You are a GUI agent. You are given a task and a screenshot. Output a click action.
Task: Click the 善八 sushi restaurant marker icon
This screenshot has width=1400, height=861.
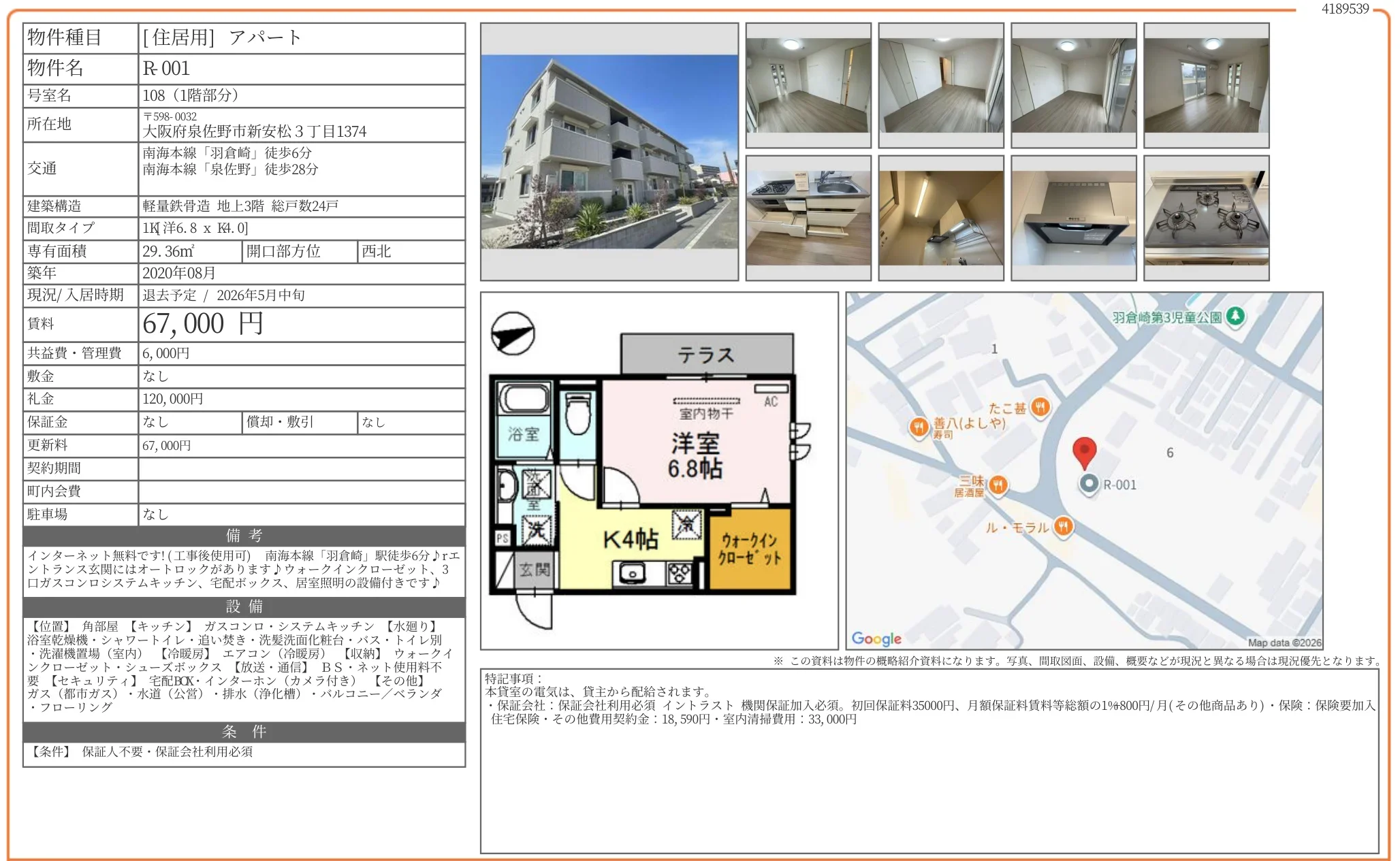tap(919, 427)
